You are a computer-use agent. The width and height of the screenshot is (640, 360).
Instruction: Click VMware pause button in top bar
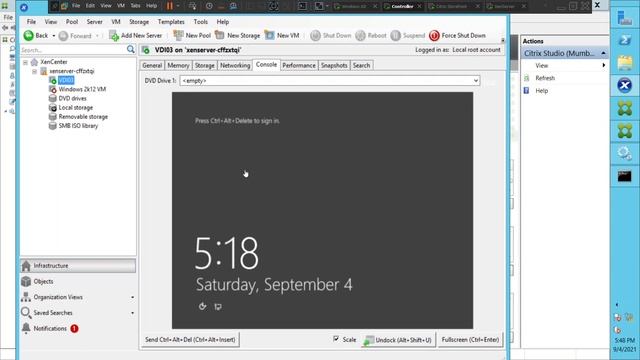point(169,6)
